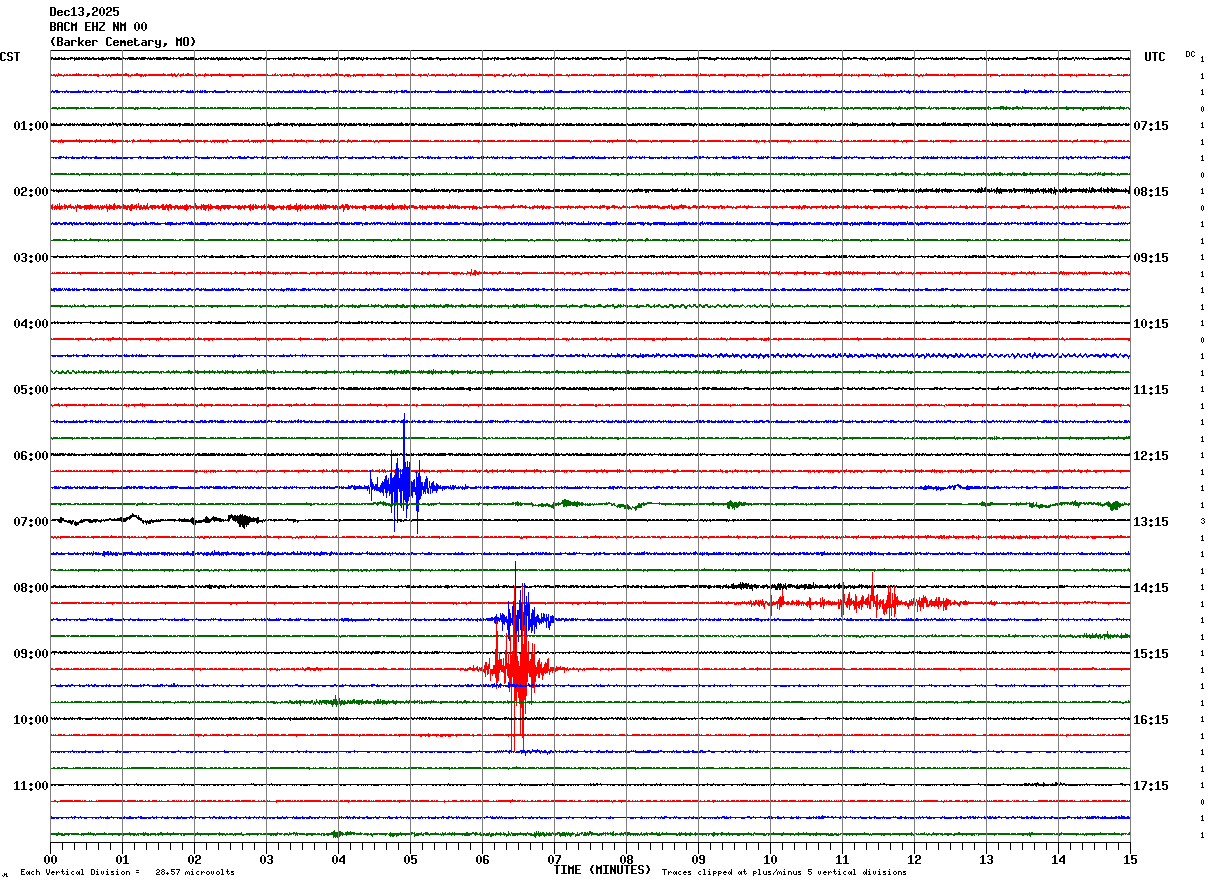Click the vertical division microvolts note

tap(127, 873)
